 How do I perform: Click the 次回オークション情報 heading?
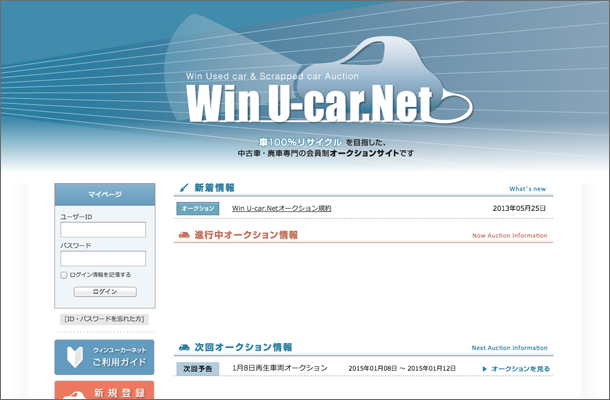click(x=243, y=347)
